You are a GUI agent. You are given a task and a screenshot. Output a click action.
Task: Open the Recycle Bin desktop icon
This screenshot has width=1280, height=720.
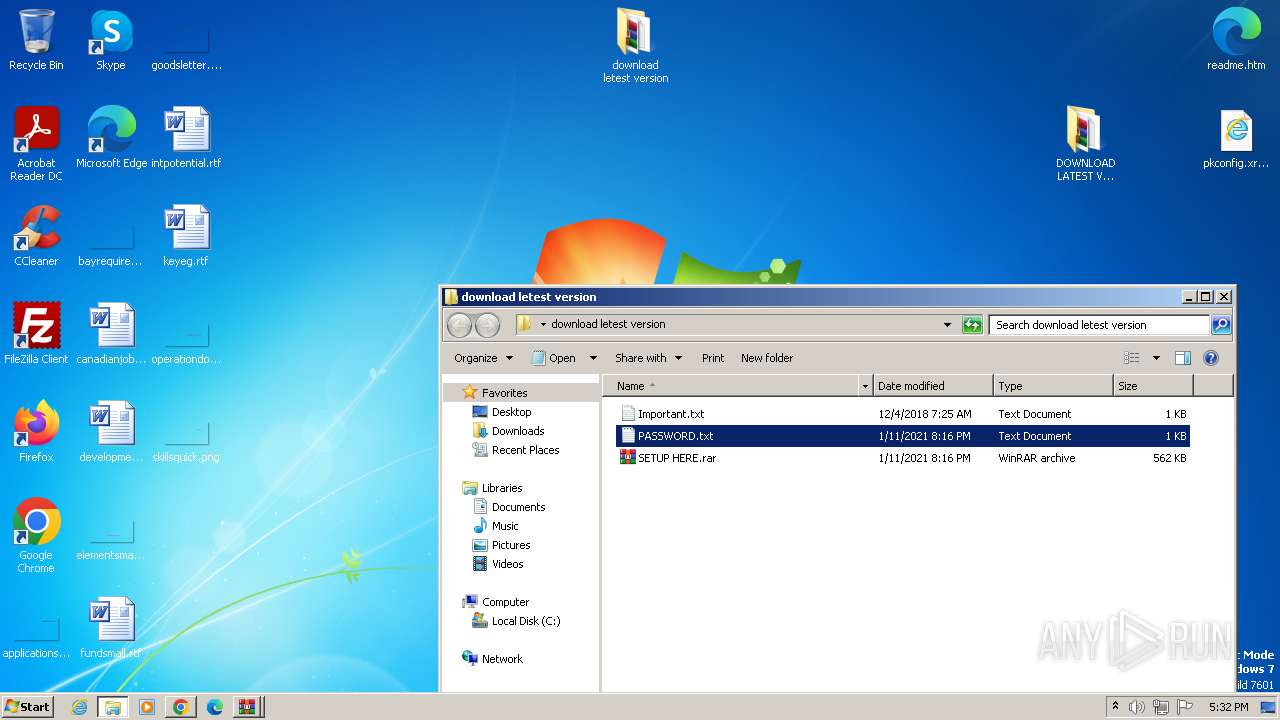(x=36, y=41)
